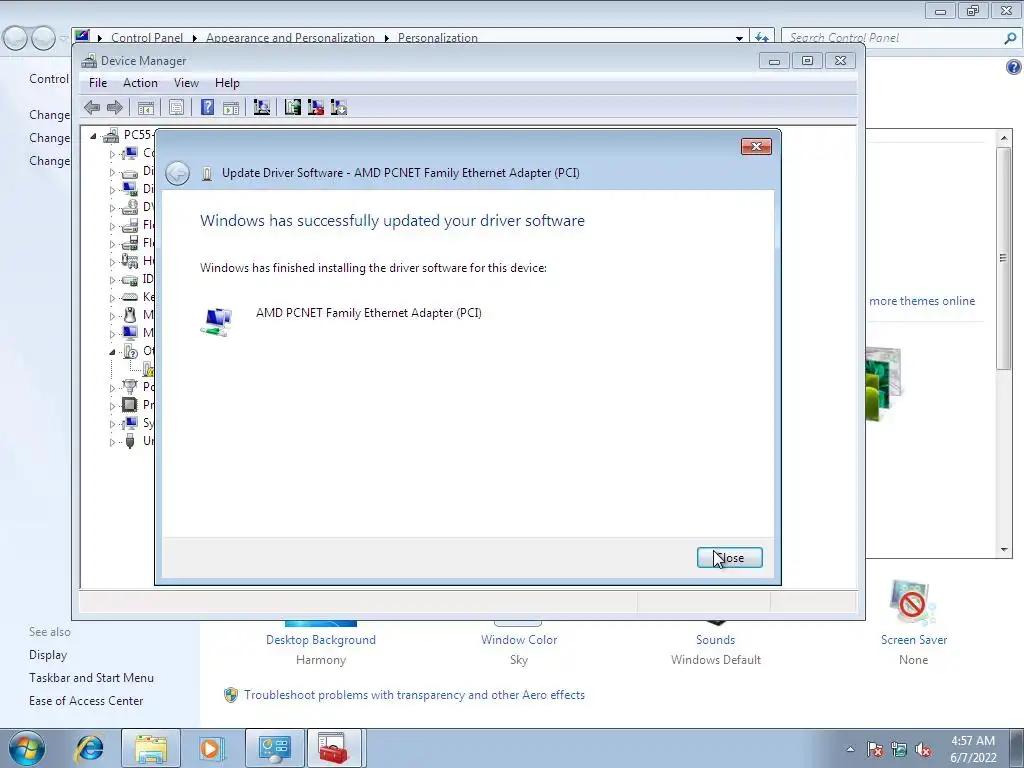Open the File menu in Device Manager
The image size is (1024, 768).
point(98,83)
